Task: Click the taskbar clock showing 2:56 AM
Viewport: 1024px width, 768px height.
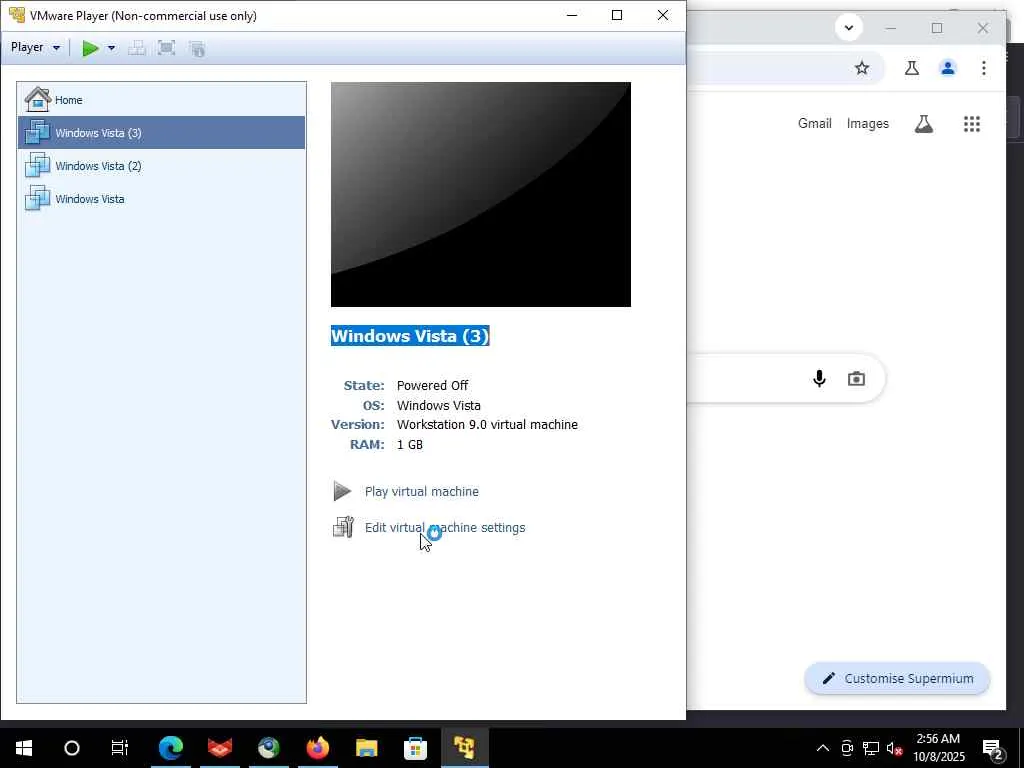Action: (x=938, y=748)
